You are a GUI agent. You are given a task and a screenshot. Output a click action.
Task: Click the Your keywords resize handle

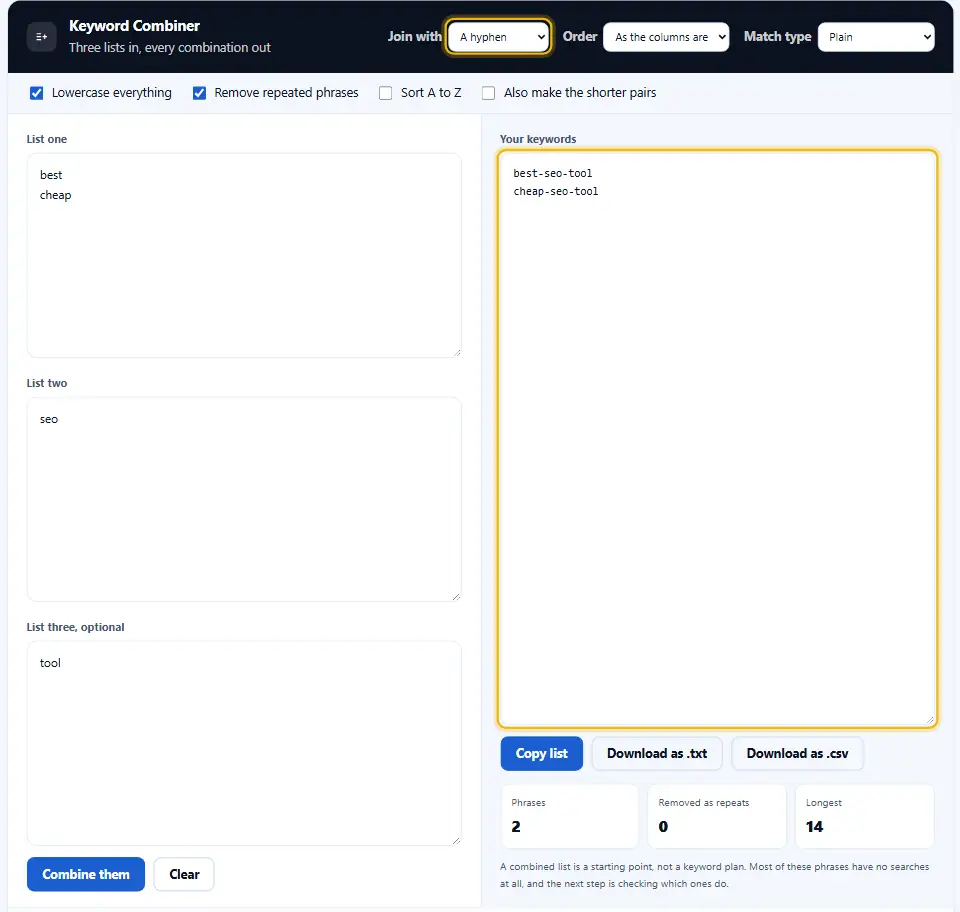pos(930,720)
